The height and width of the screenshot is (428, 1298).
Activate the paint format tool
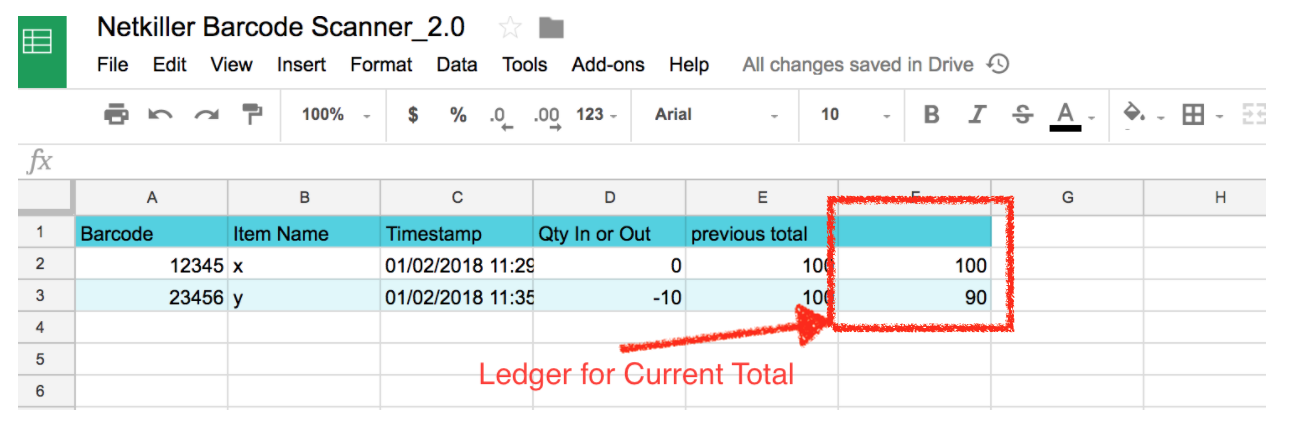(251, 114)
